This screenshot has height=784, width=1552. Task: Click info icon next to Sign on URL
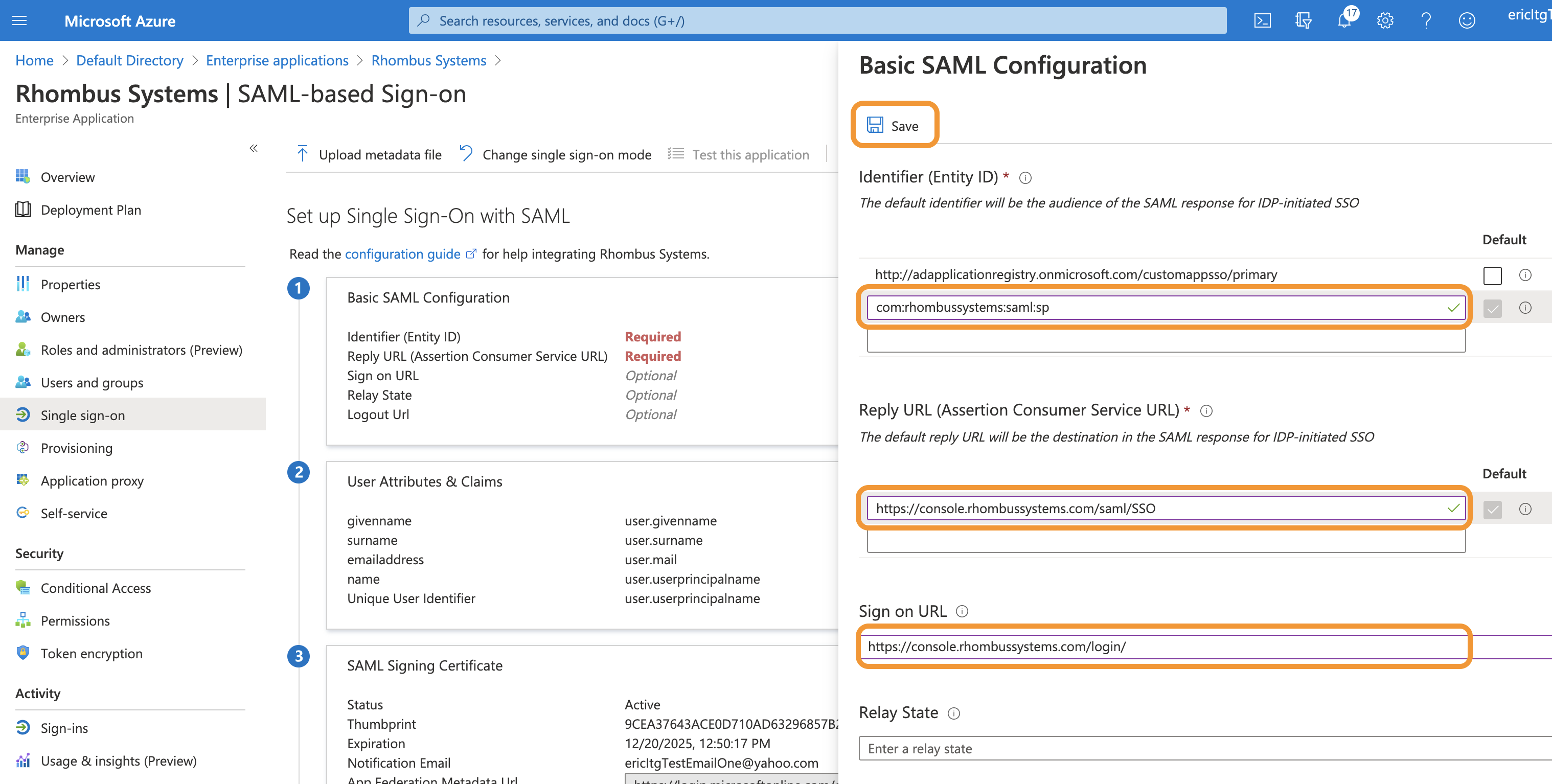pyautogui.click(x=962, y=612)
